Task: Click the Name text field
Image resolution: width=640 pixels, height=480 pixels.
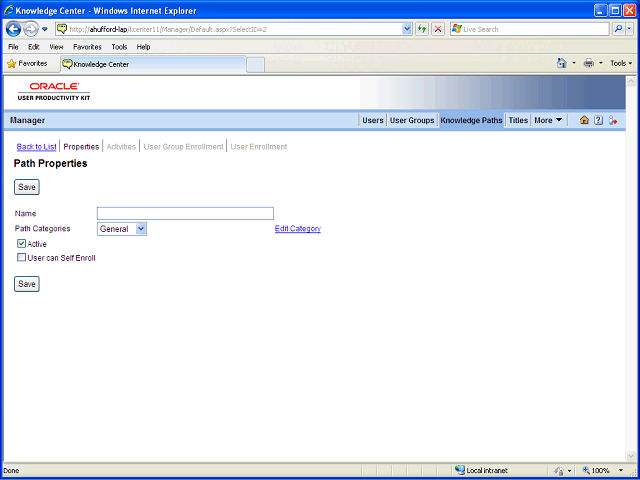Action: (x=185, y=213)
